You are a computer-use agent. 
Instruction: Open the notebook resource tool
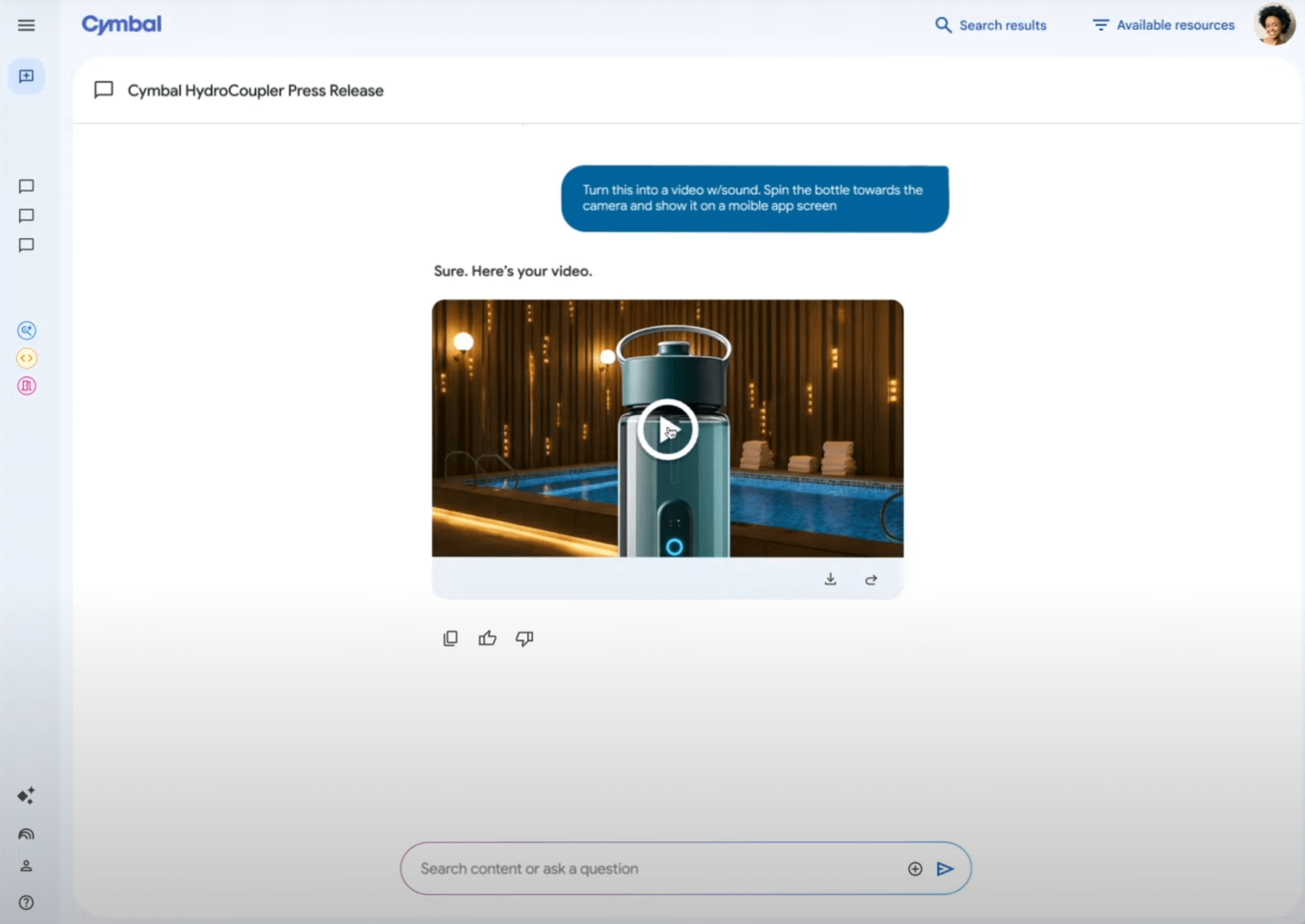click(x=27, y=385)
